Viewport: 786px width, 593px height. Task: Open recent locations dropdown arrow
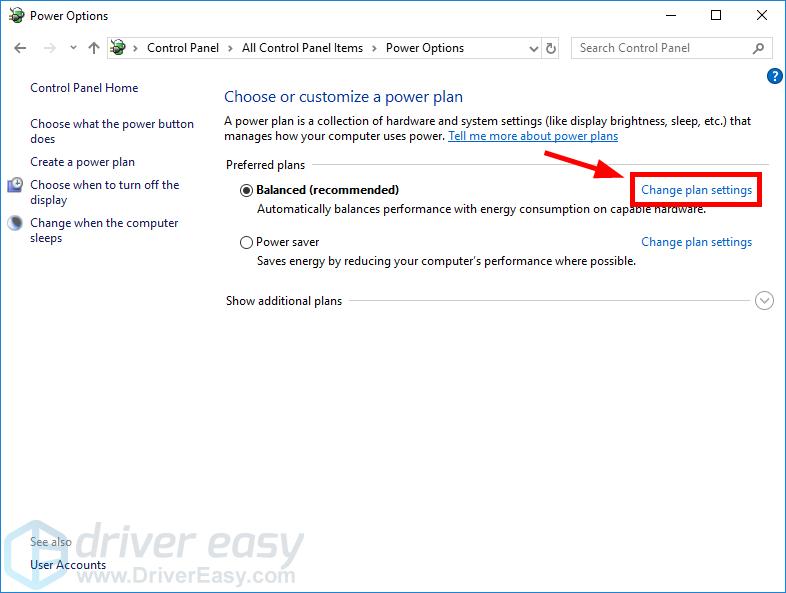pos(73,48)
